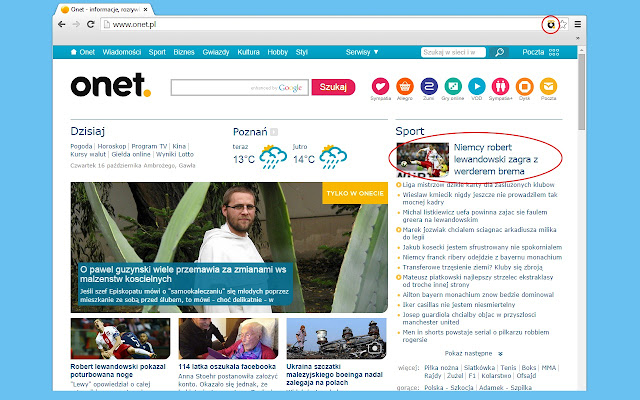Click the page vertical scrollbar

(x=582, y=92)
